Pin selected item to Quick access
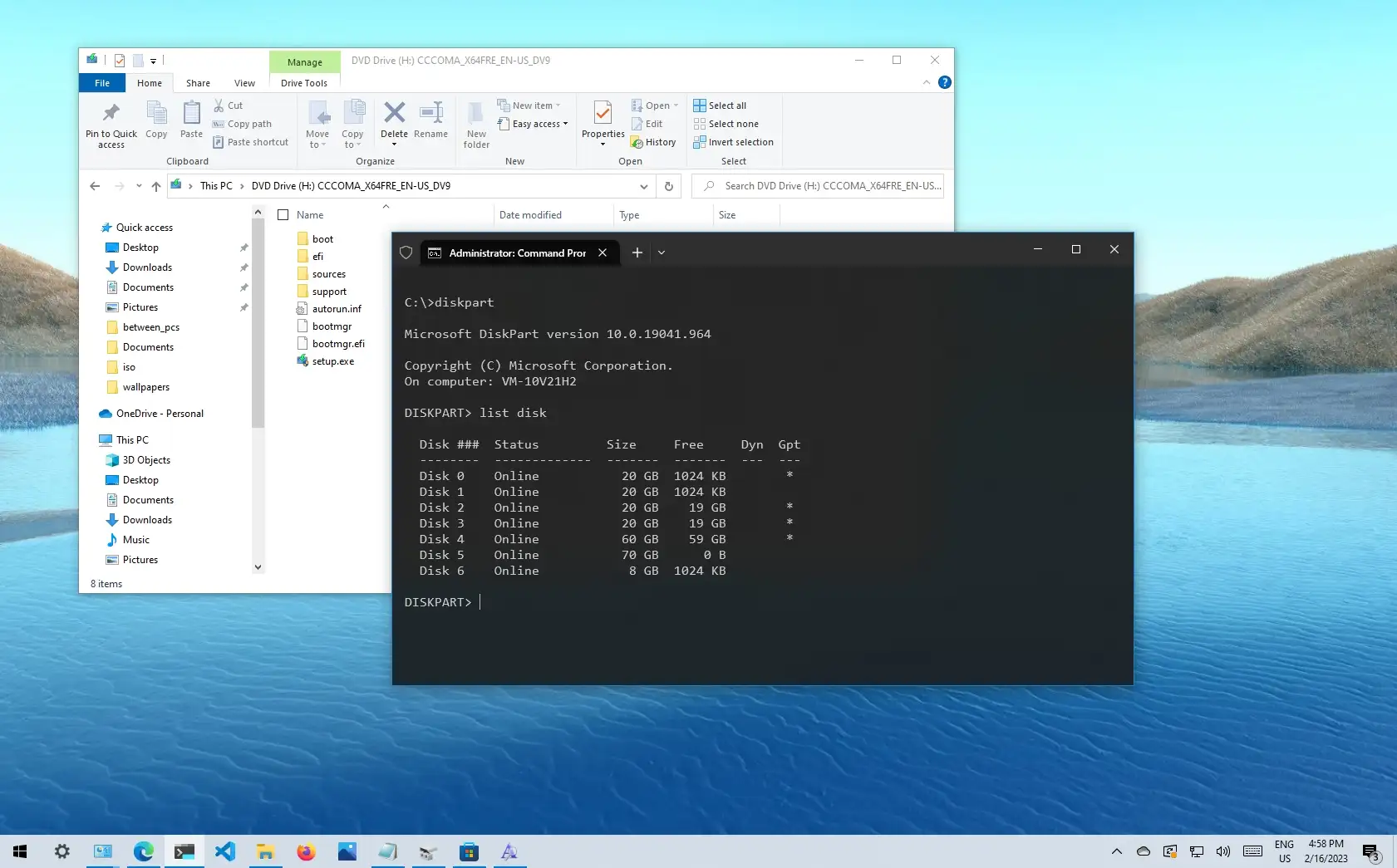Screen dimensions: 1397x868 click(x=111, y=123)
